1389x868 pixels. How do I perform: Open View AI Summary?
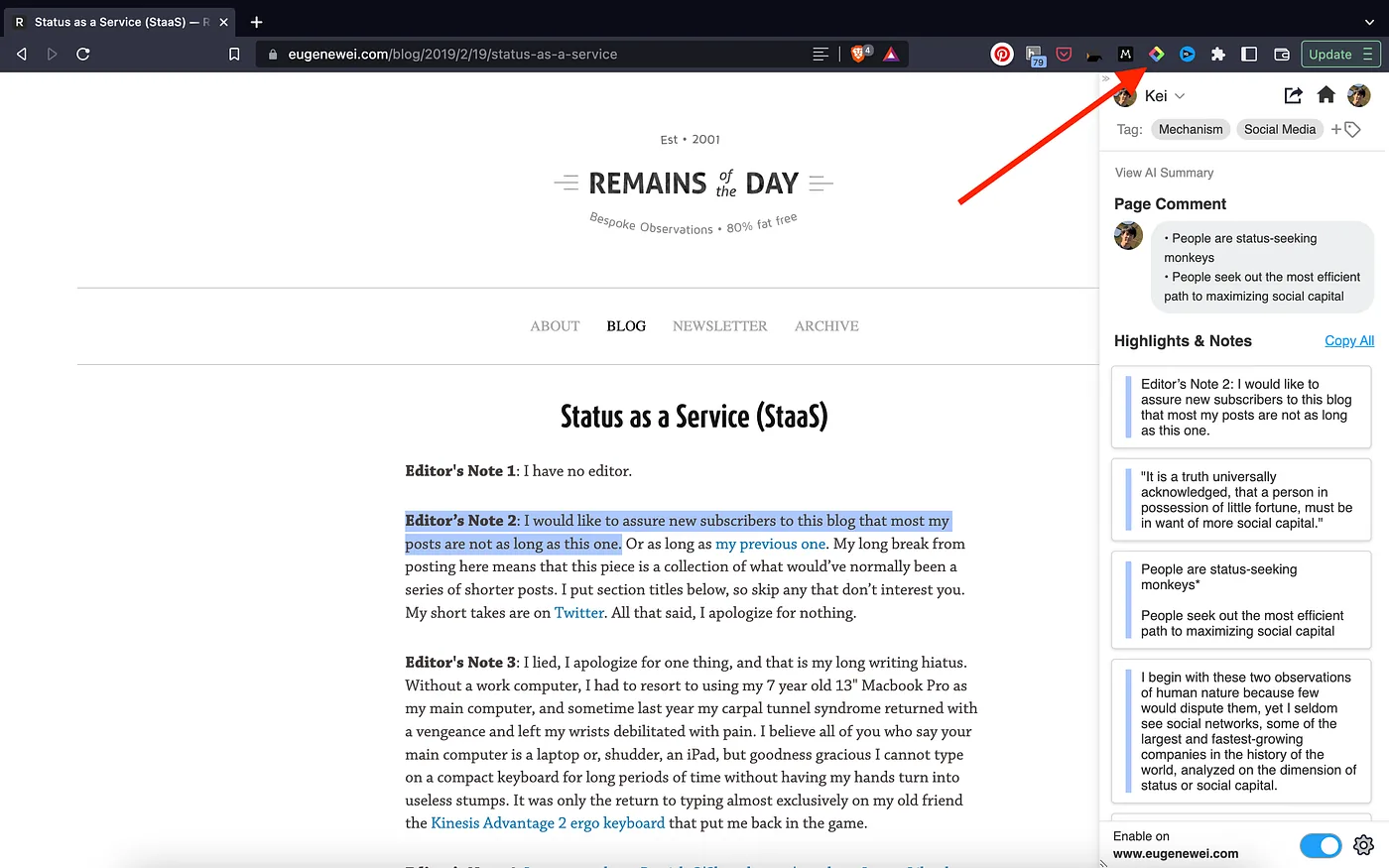point(1164,173)
